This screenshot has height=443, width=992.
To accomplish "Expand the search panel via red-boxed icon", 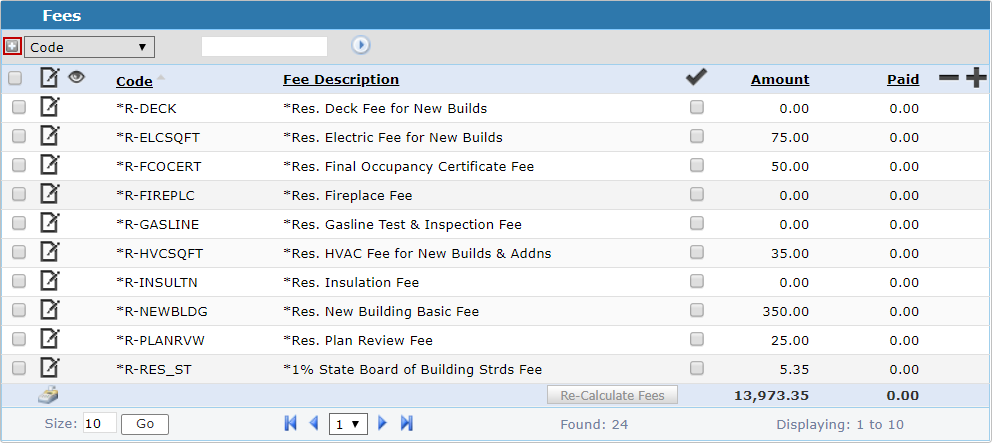I will (x=12, y=46).
